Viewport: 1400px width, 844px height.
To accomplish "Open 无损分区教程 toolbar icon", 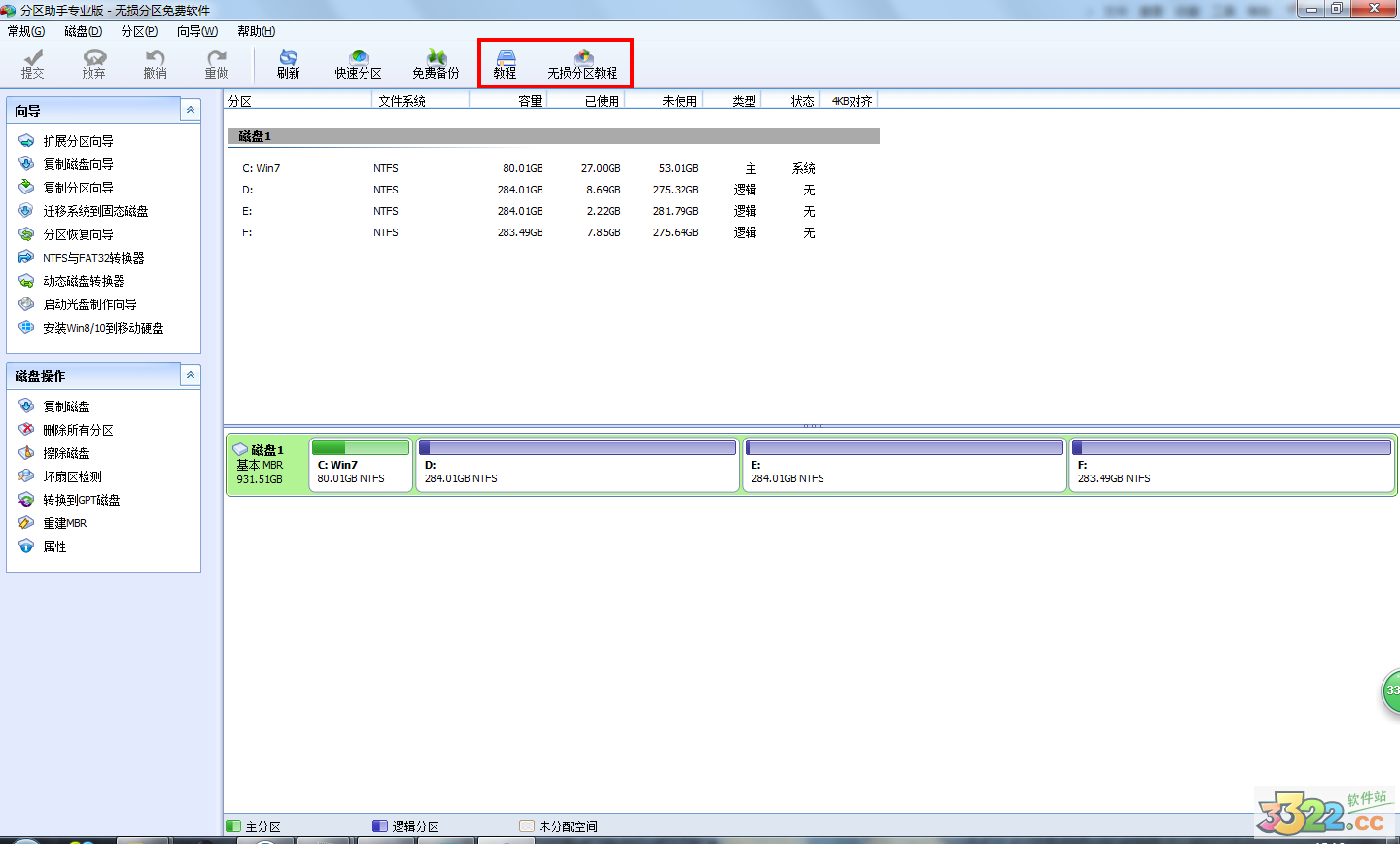I will coord(582,64).
